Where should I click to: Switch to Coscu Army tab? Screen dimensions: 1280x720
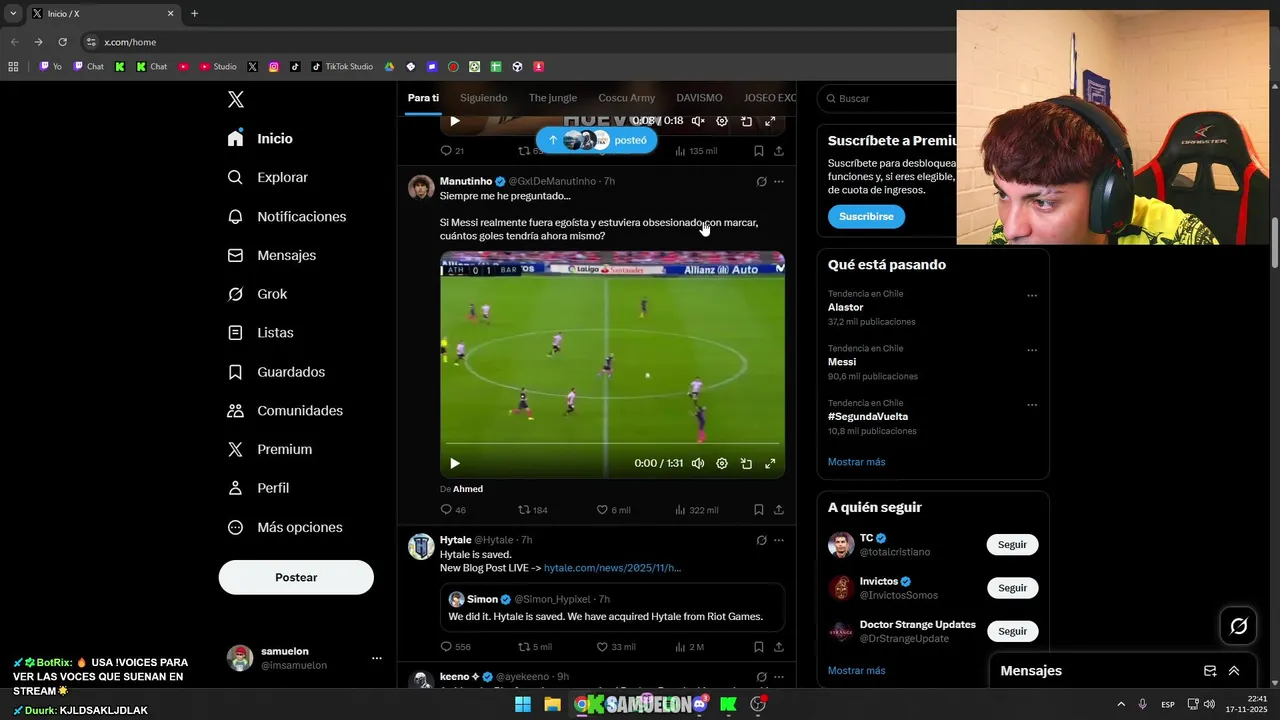pyautogui.click(x=627, y=98)
